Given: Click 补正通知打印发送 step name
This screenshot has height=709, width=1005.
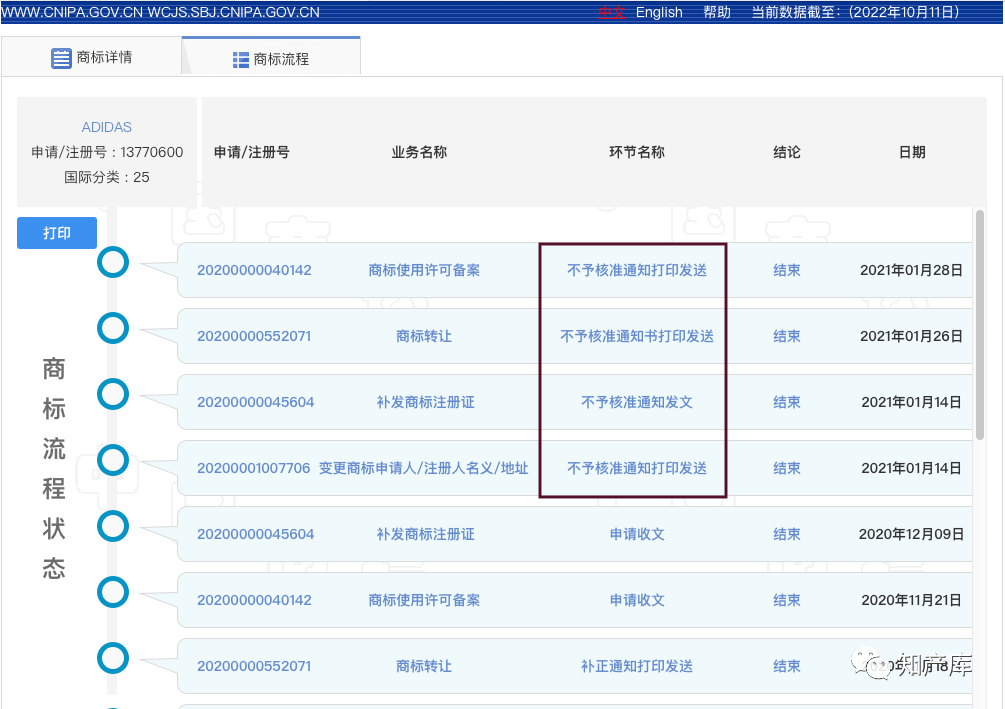Looking at the screenshot, I should pos(637,666).
